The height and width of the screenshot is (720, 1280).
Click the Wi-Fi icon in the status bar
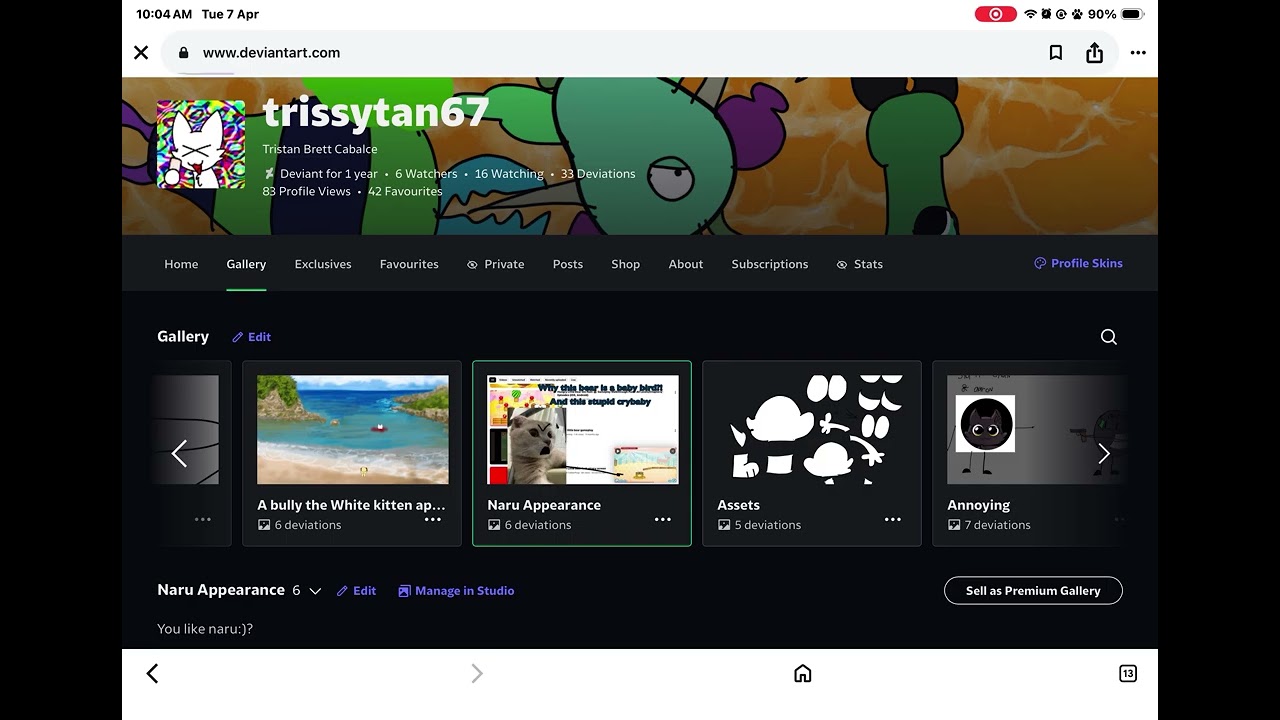click(x=1030, y=14)
